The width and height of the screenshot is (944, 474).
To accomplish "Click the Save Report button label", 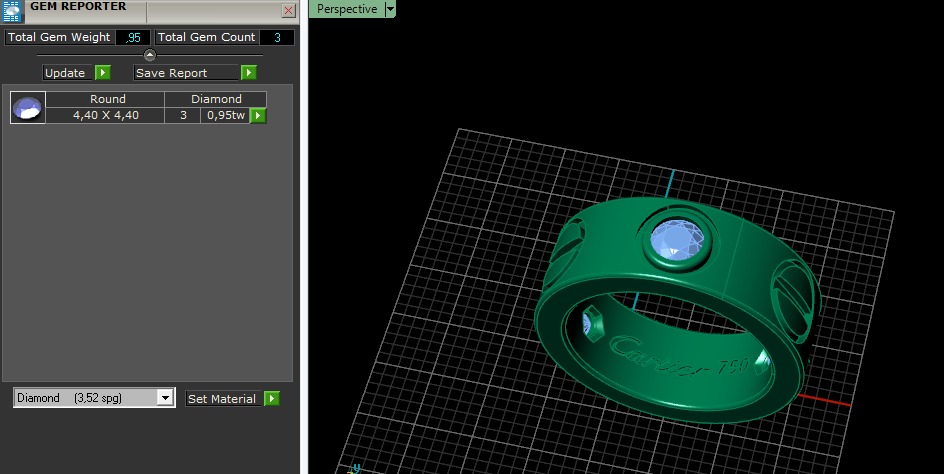I will click(x=186, y=73).
